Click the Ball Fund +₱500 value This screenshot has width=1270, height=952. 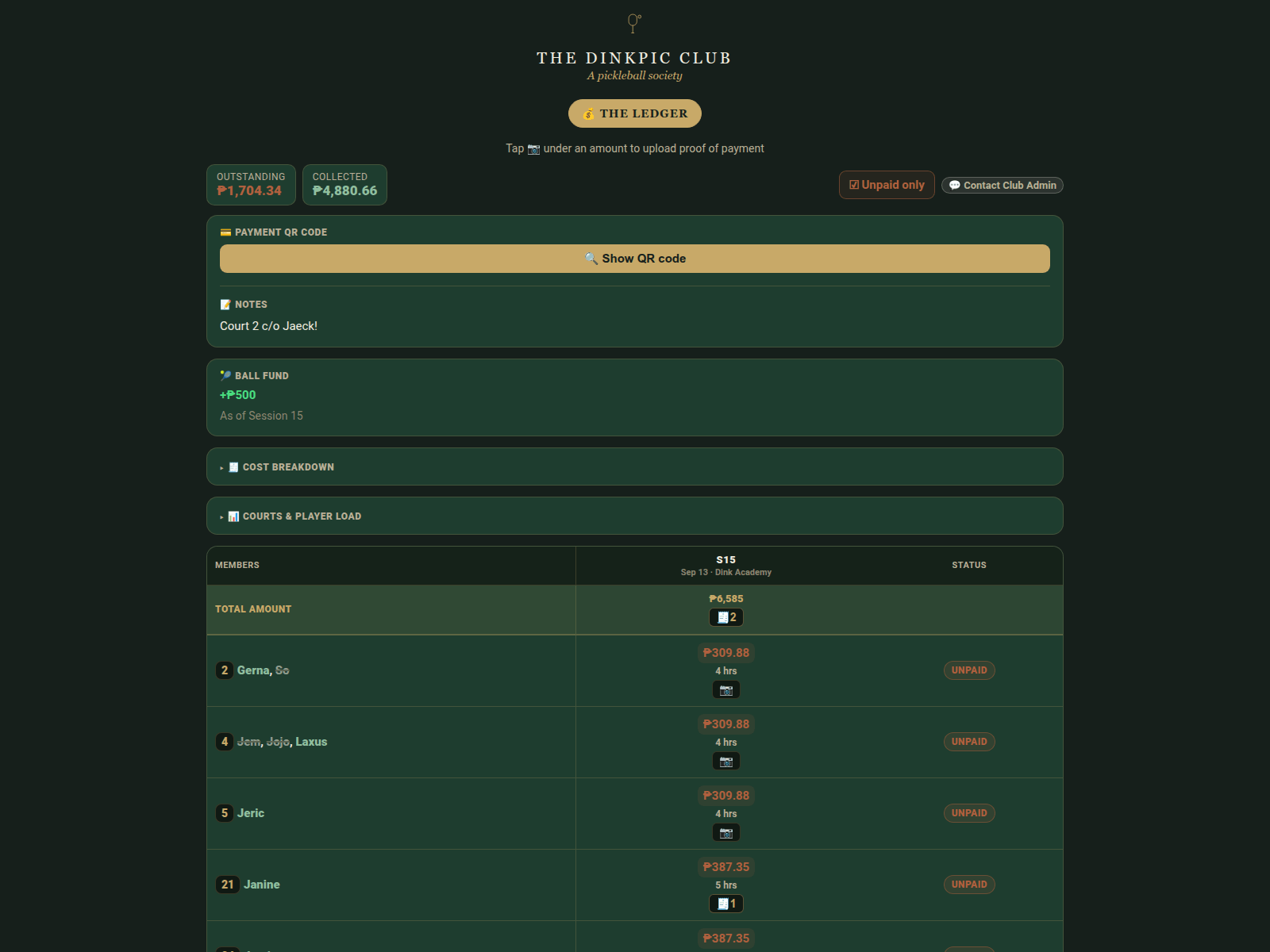click(238, 395)
